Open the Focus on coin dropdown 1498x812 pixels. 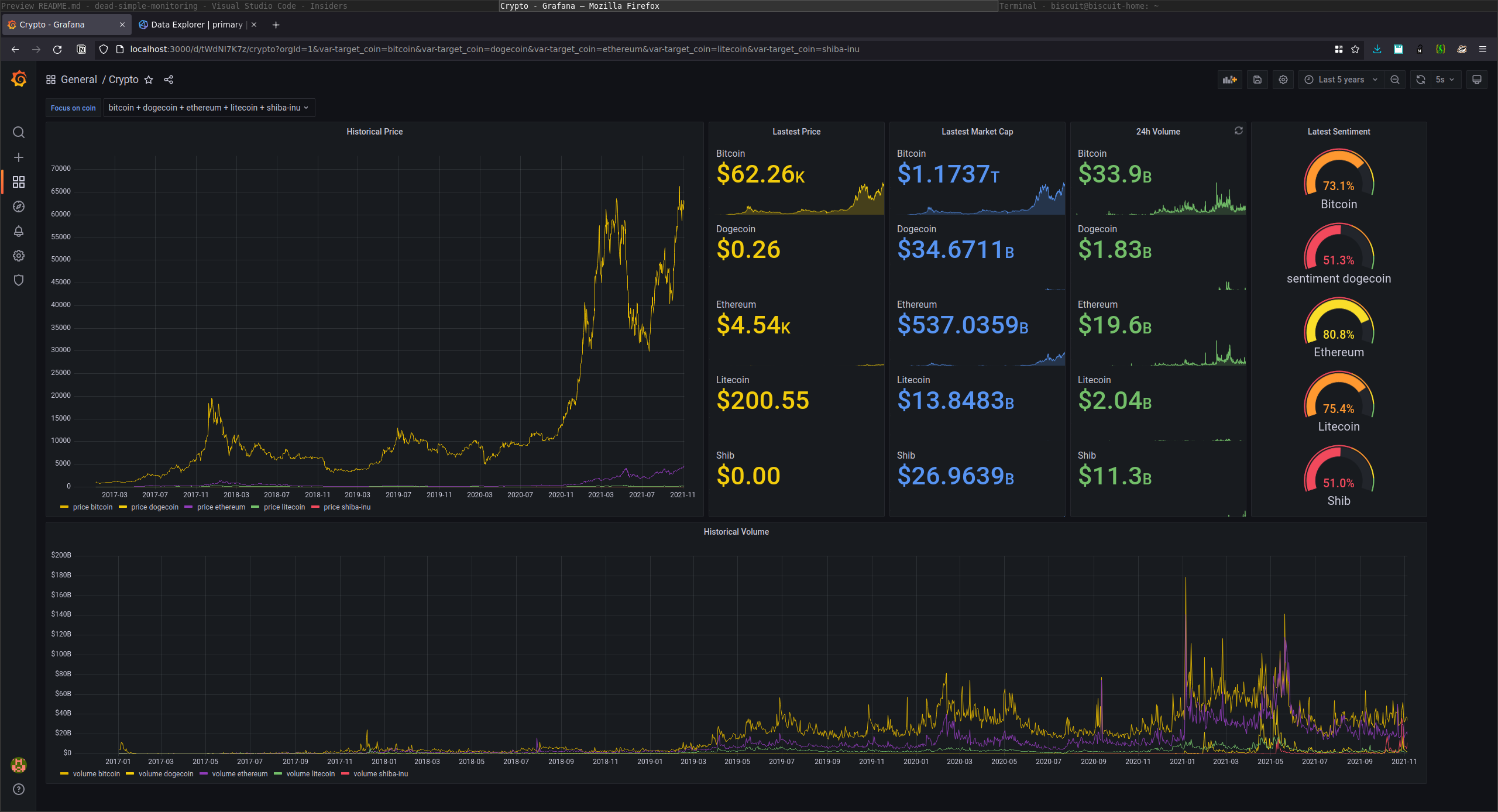(x=209, y=108)
